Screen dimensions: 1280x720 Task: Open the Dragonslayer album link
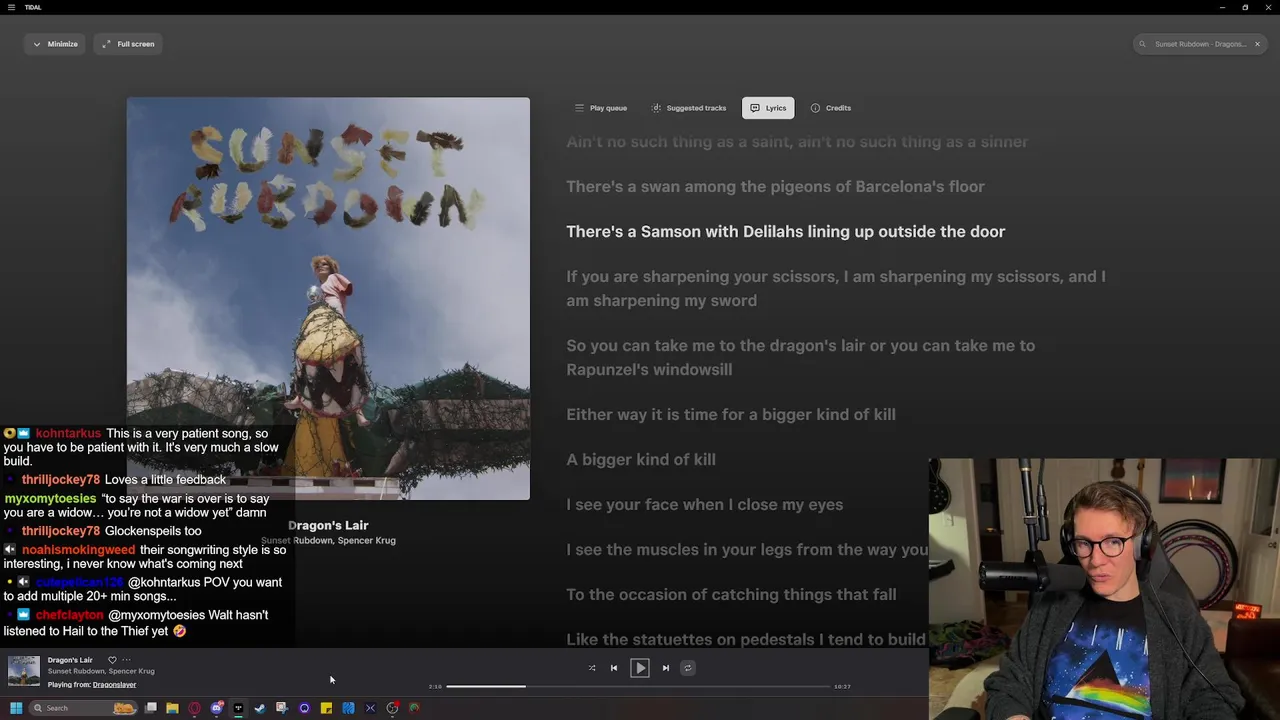(114, 685)
